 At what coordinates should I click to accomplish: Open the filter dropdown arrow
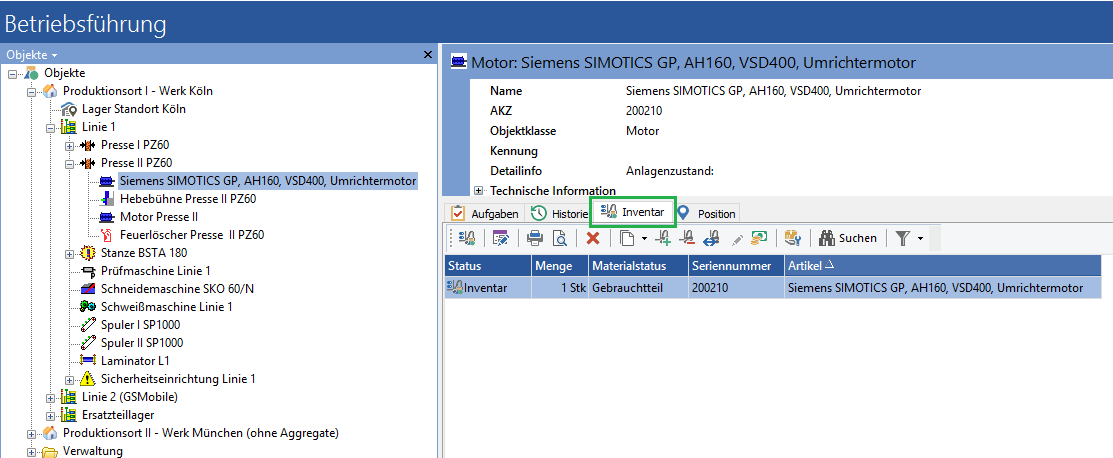click(x=920, y=239)
